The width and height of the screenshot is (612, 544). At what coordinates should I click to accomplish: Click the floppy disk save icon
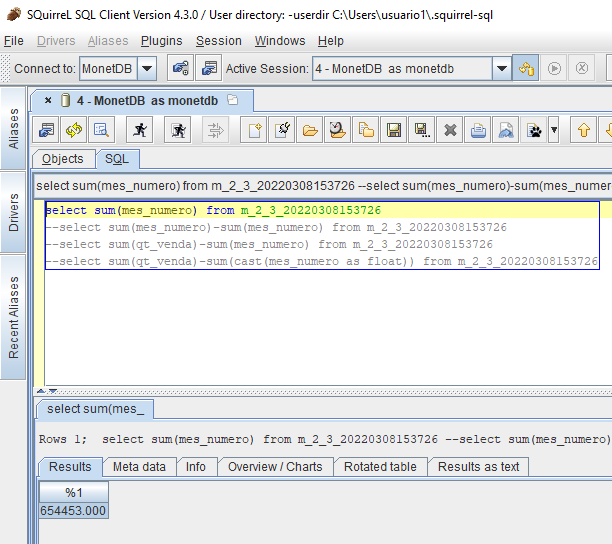(394, 130)
